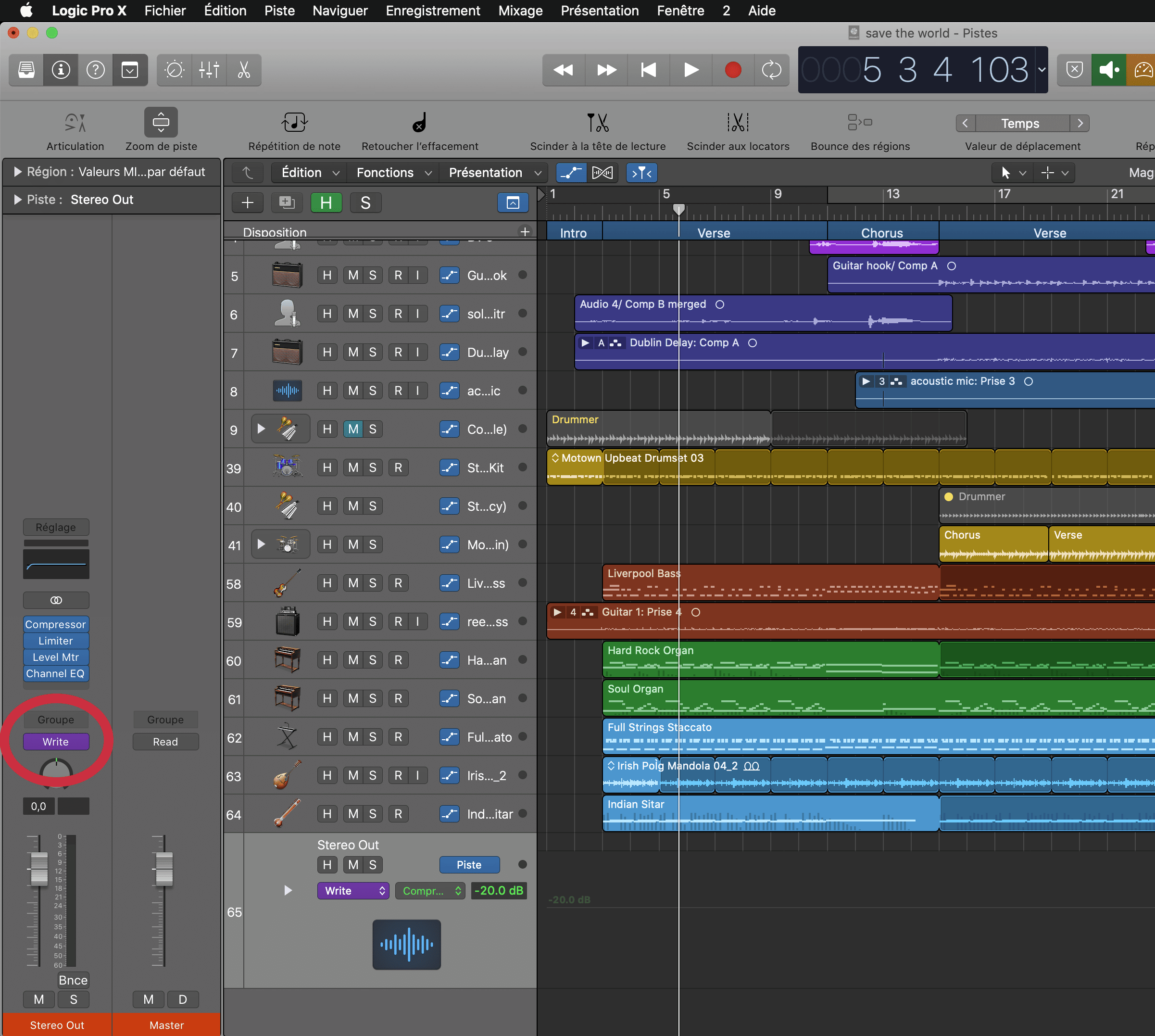Toggle the Inspector info icon

pos(61,70)
